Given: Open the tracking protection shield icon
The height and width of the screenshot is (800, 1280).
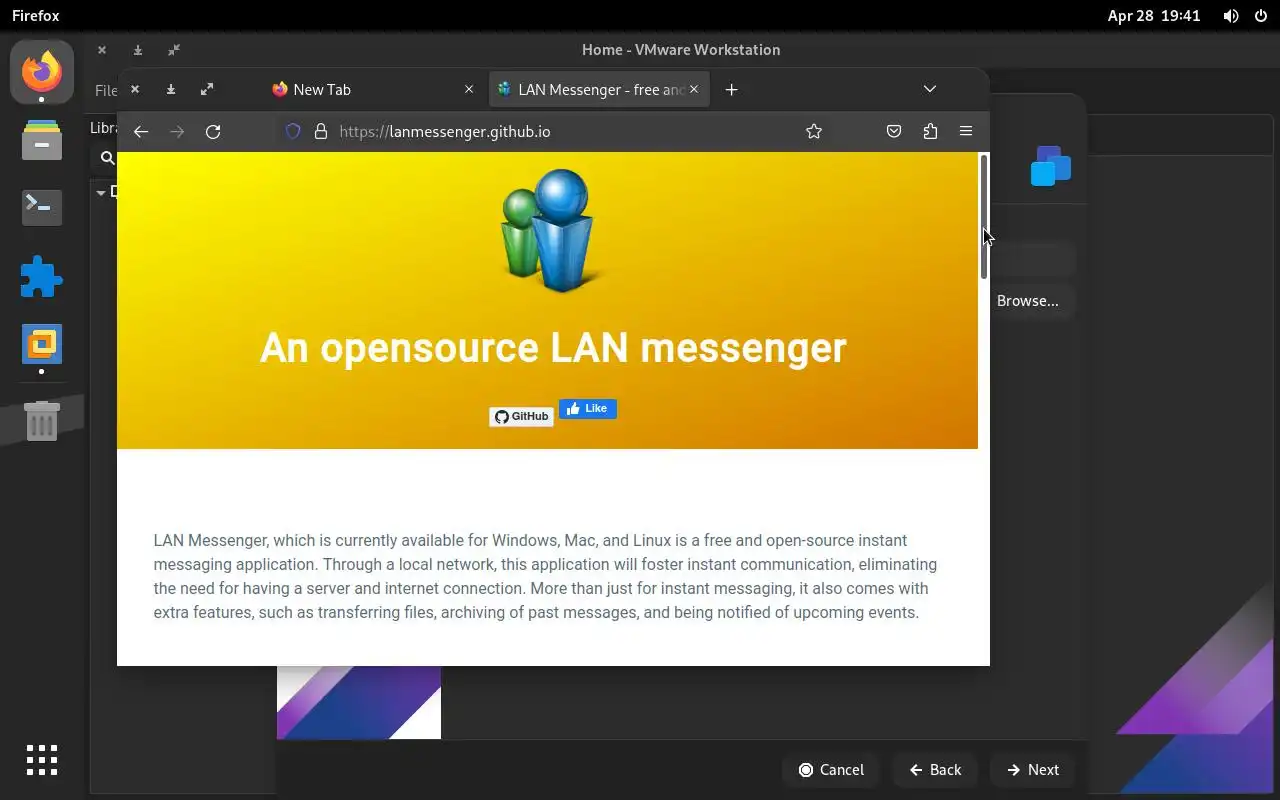Looking at the screenshot, I should (293, 131).
